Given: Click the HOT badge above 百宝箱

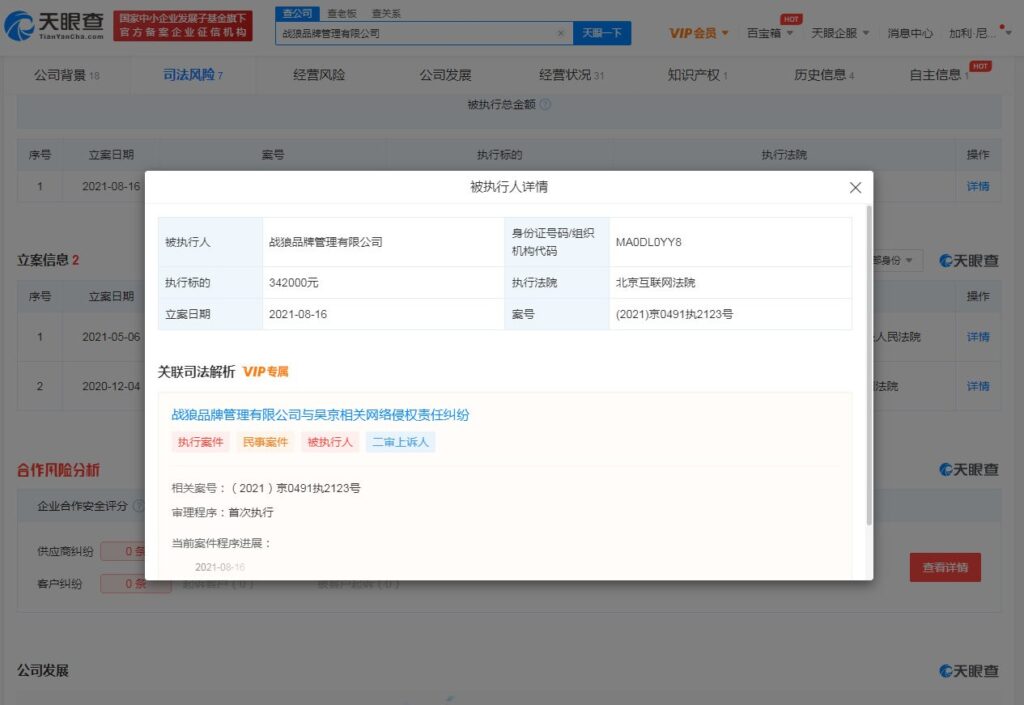Looking at the screenshot, I should point(792,19).
